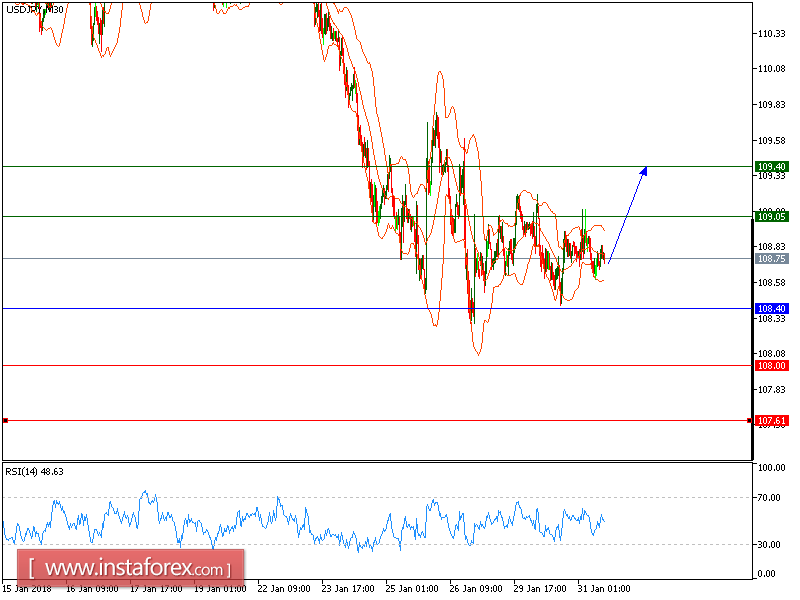Select the green 109.40 resistance price tag
The image size is (800, 600).
tap(770, 165)
